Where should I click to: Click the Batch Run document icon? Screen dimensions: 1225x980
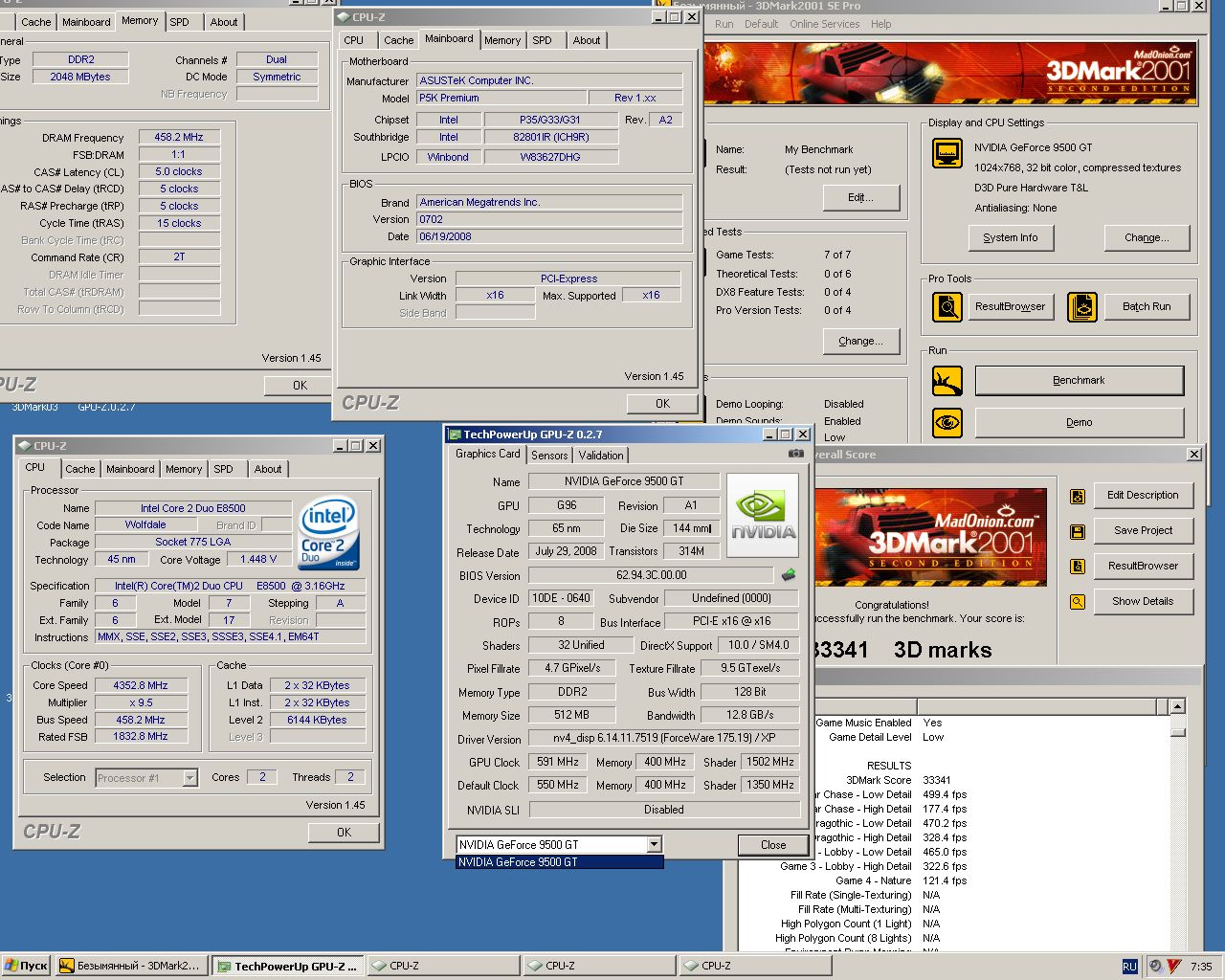[x=1082, y=307]
